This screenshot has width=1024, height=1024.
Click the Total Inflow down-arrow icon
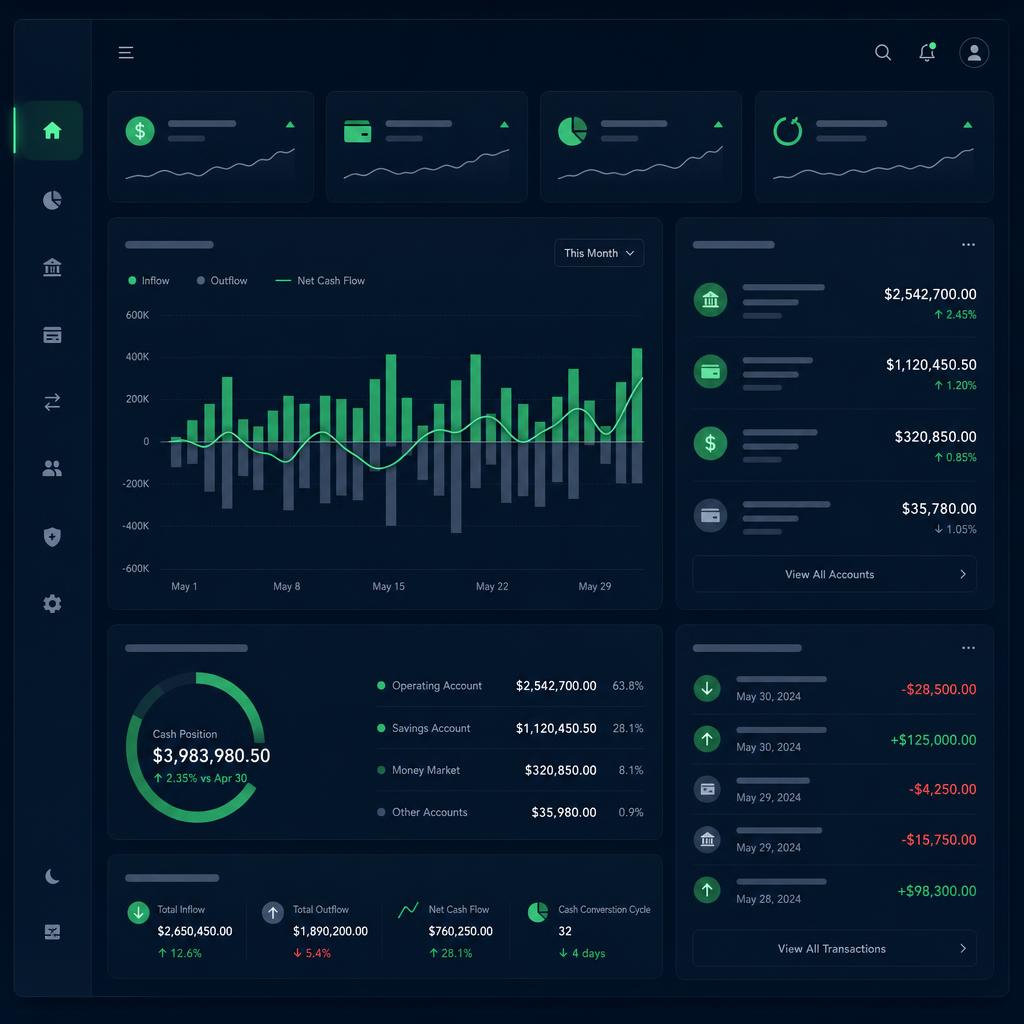click(138, 912)
